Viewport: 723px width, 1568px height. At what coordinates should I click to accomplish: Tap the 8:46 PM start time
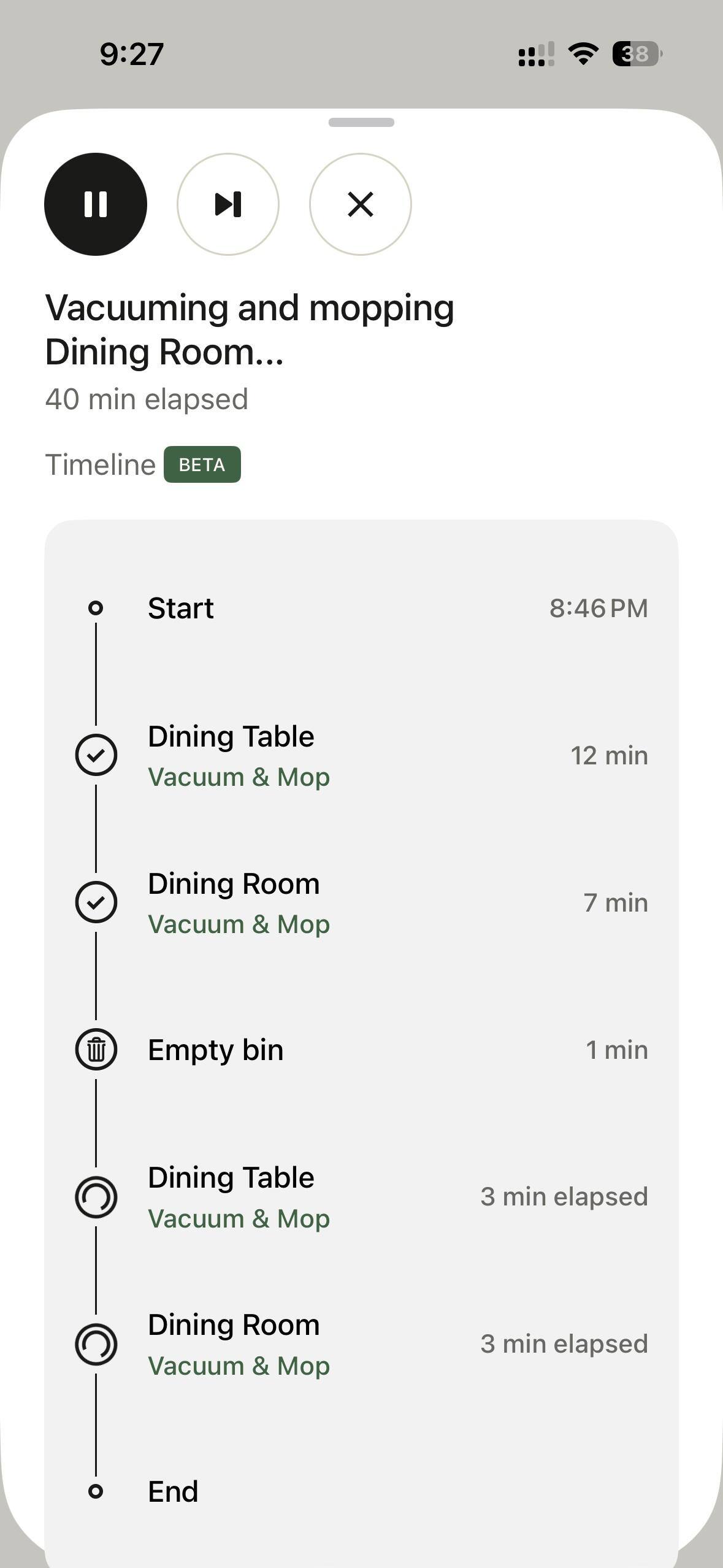coord(599,608)
